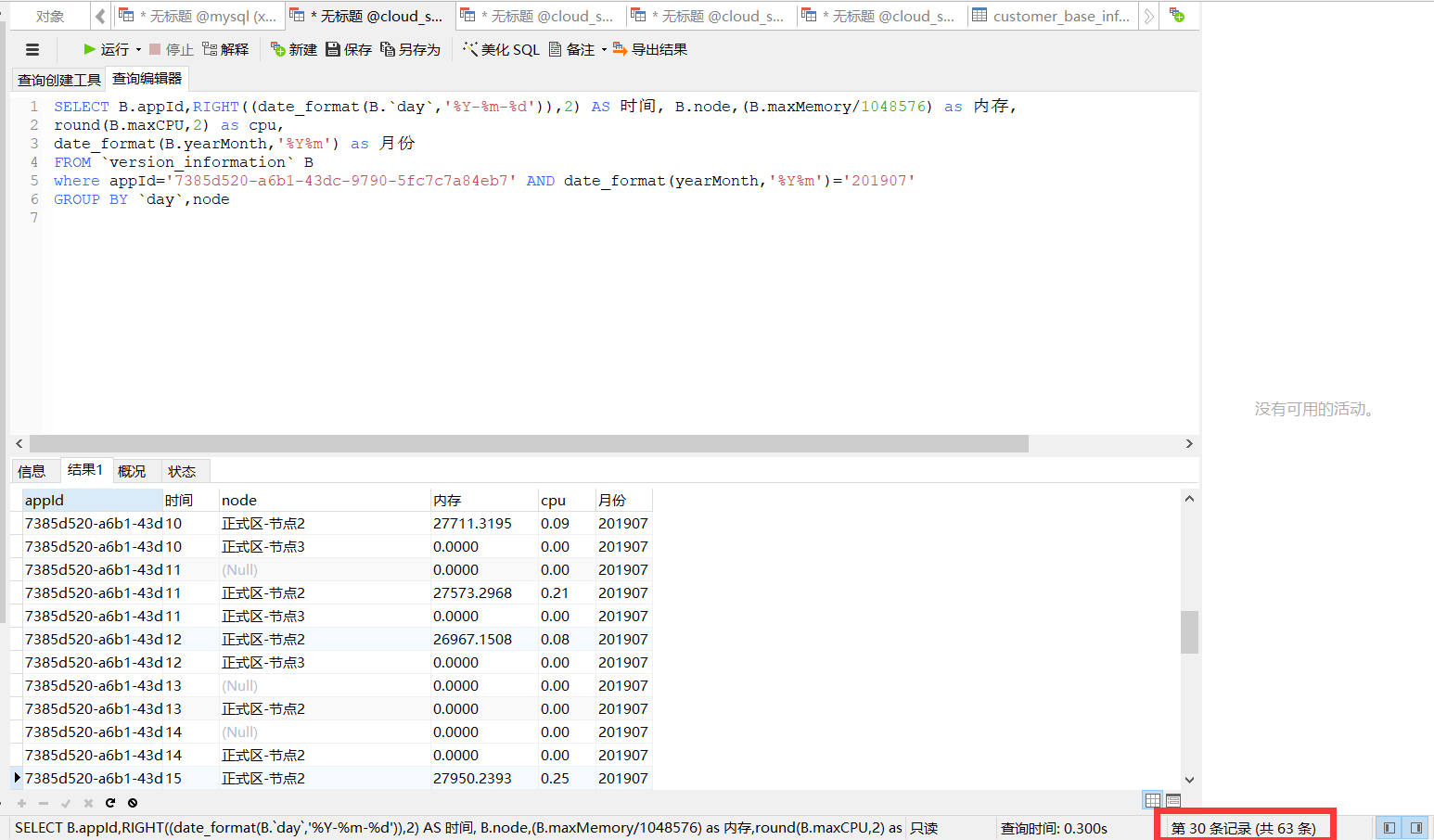Image resolution: width=1434 pixels, height=840 pixels.
Task: Toggle the right pane layout icon
Action: click(x=1416, y=828)
